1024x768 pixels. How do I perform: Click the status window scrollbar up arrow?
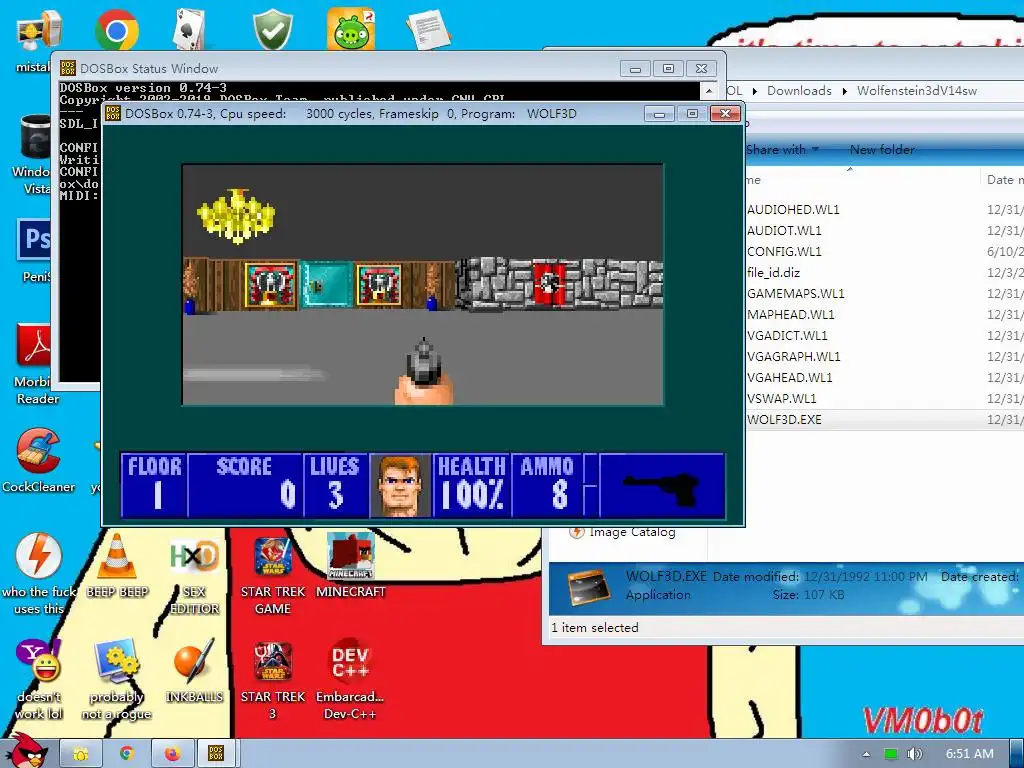(709, 89)
